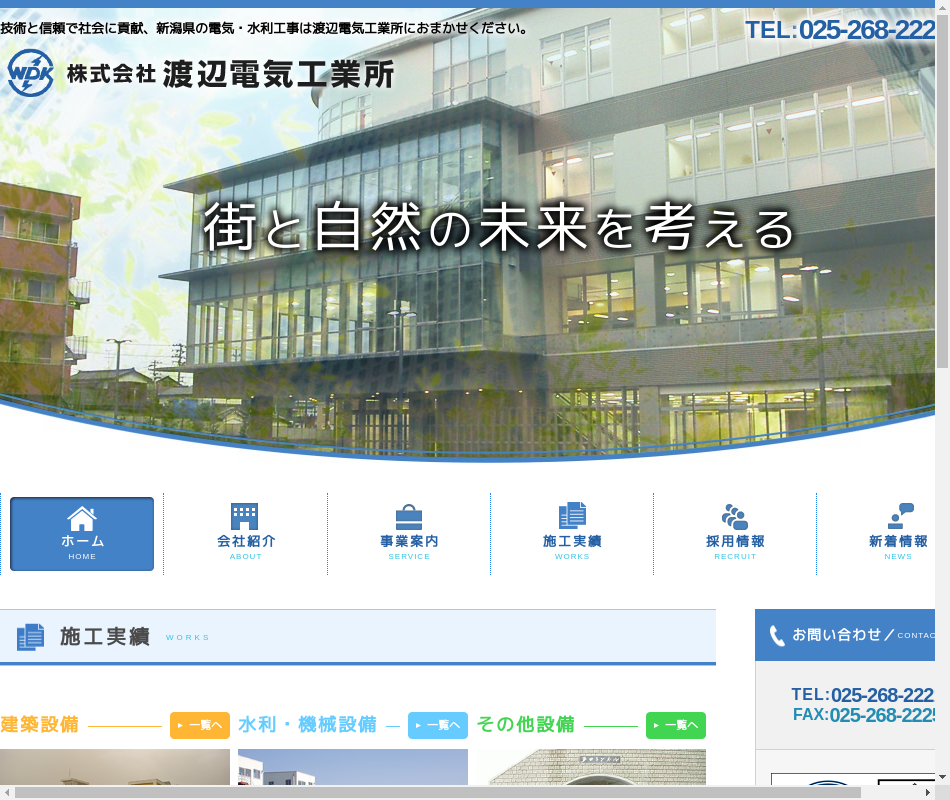Click the documents icon in 施工実績 heading
Image resolution: width=950 pixels, height=800 pixels.
click(31, 637)
